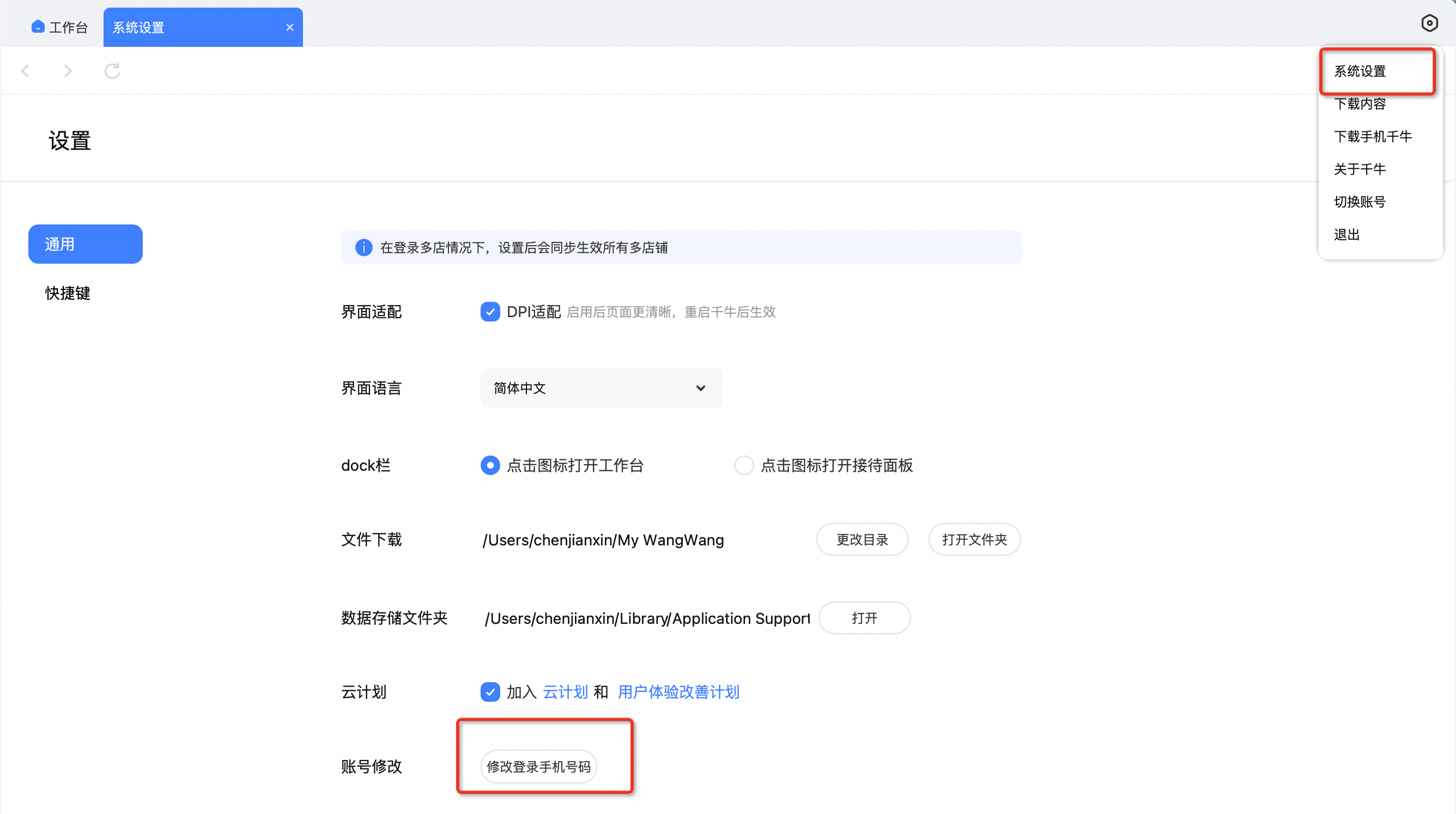Click the download path /Users/chenjianxin/My WangWang
Image resolution: width=1456 pixels, height=814 pixels.
tap(603, 540)
